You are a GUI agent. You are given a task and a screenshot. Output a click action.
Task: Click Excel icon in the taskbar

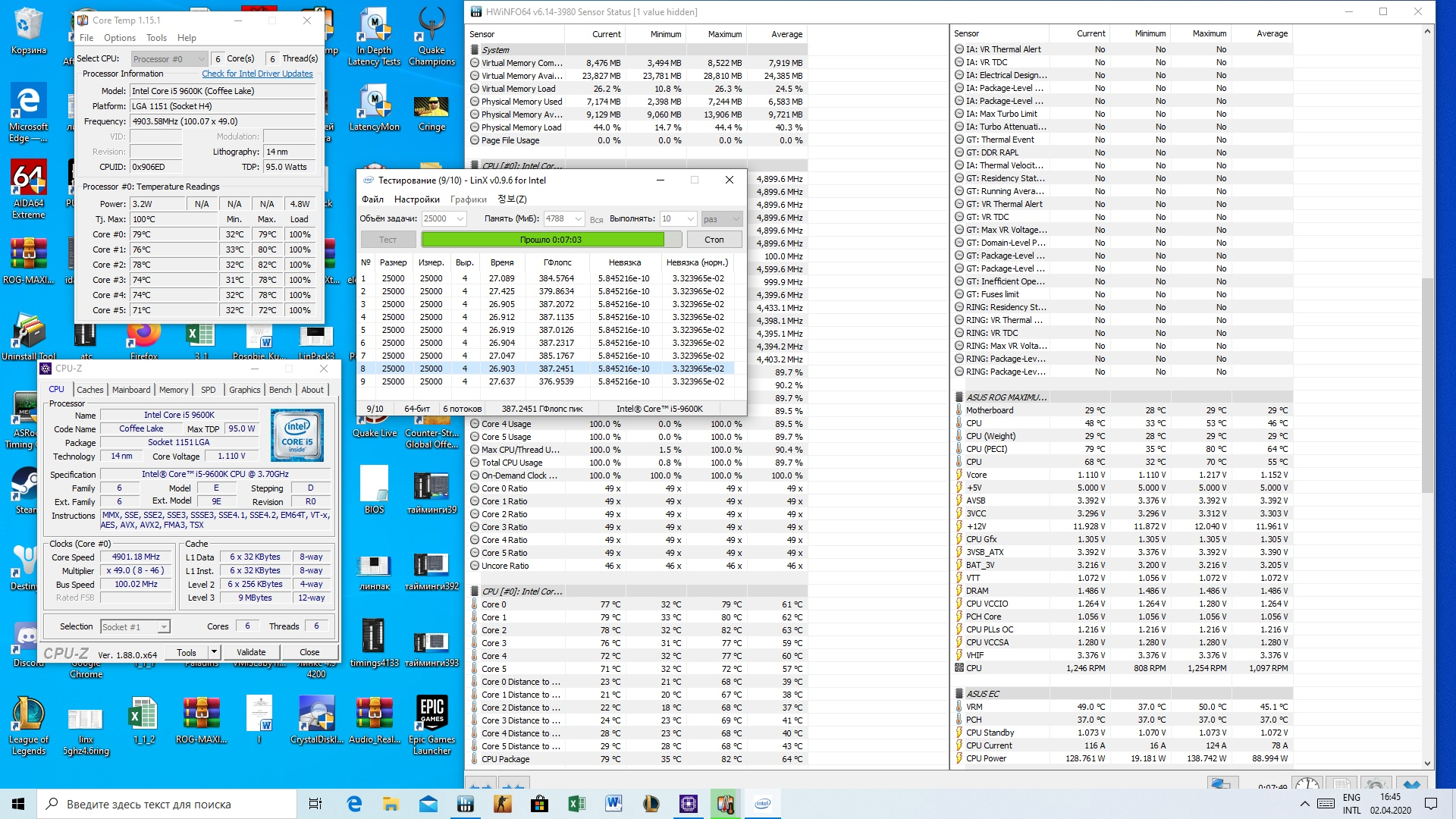click(576, 804)
